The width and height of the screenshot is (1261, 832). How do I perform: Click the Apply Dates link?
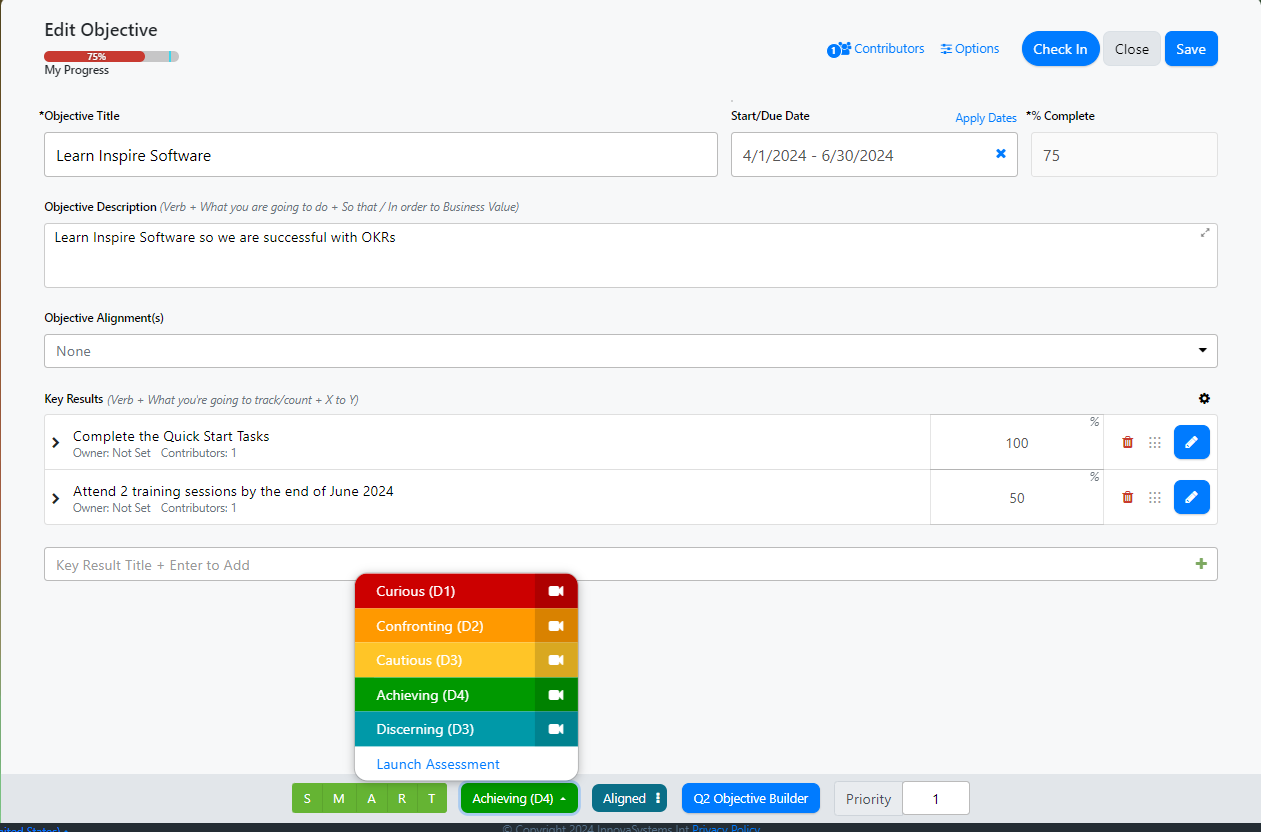pyautogui.click(x=986, y=118)
